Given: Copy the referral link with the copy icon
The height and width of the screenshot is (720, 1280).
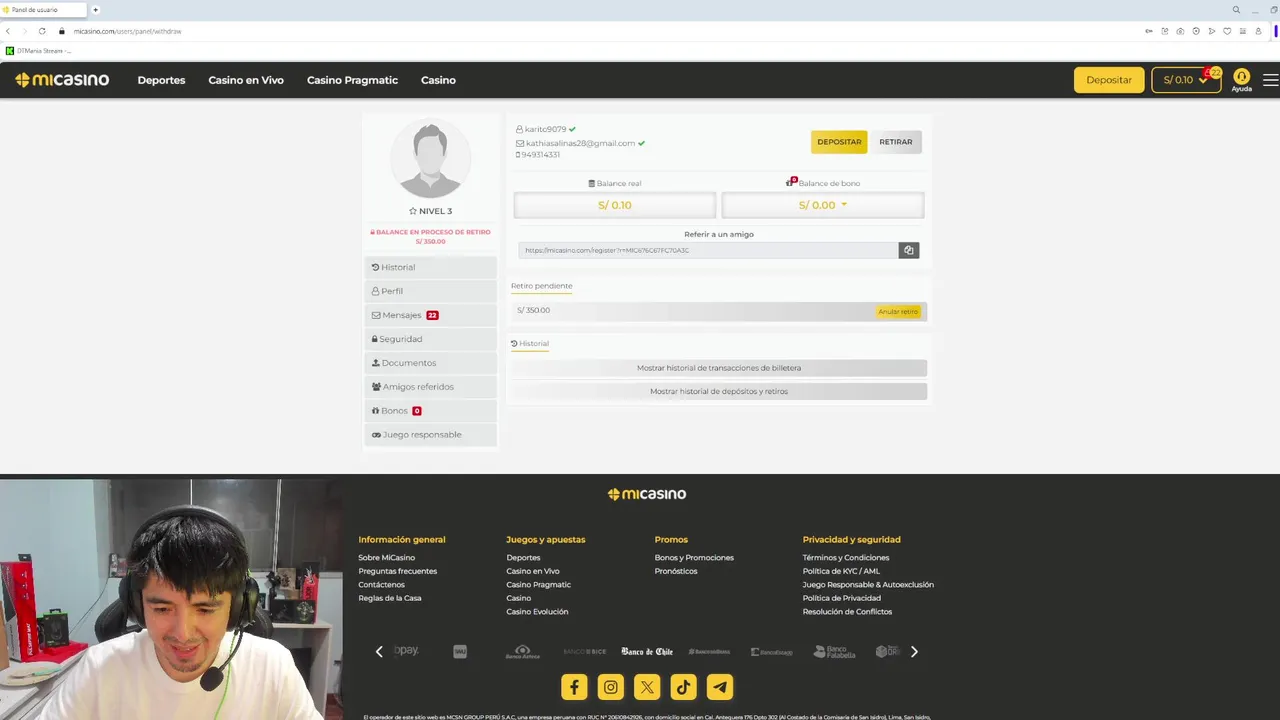Looking at the screenshot, I should 908,250.
